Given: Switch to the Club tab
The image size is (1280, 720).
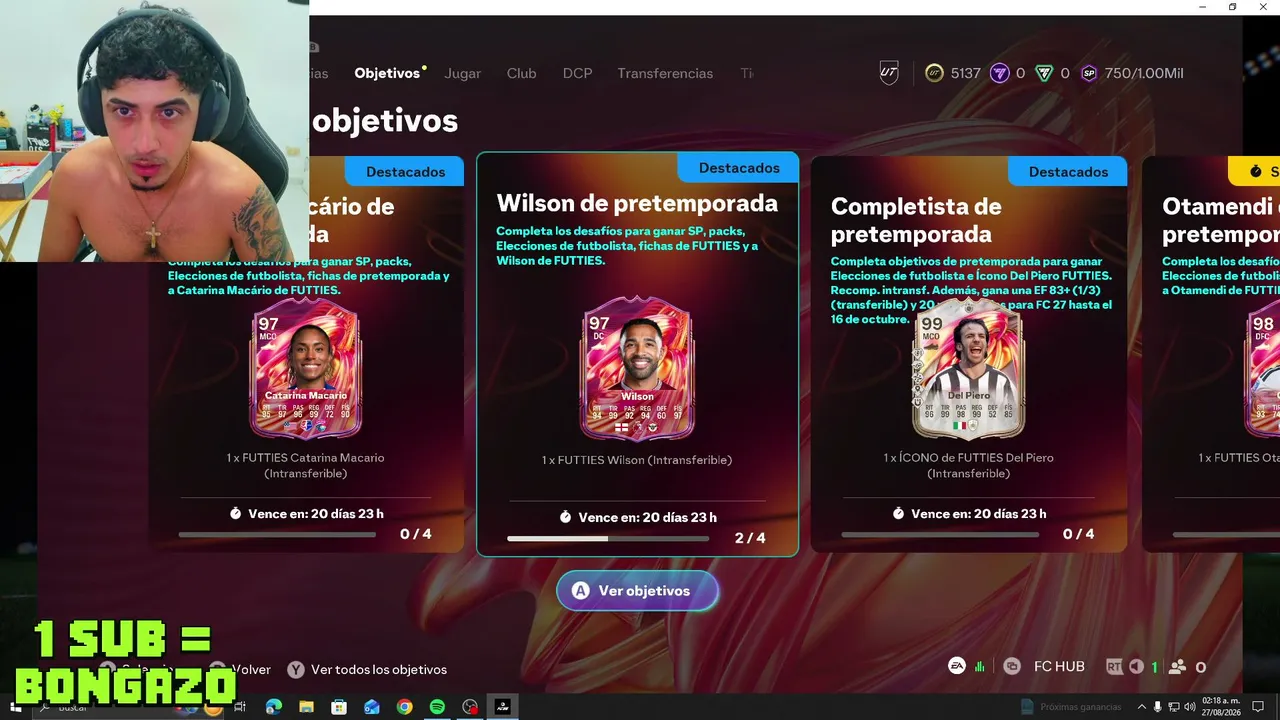Looking at the screenshot, I should tap(521, 73).
